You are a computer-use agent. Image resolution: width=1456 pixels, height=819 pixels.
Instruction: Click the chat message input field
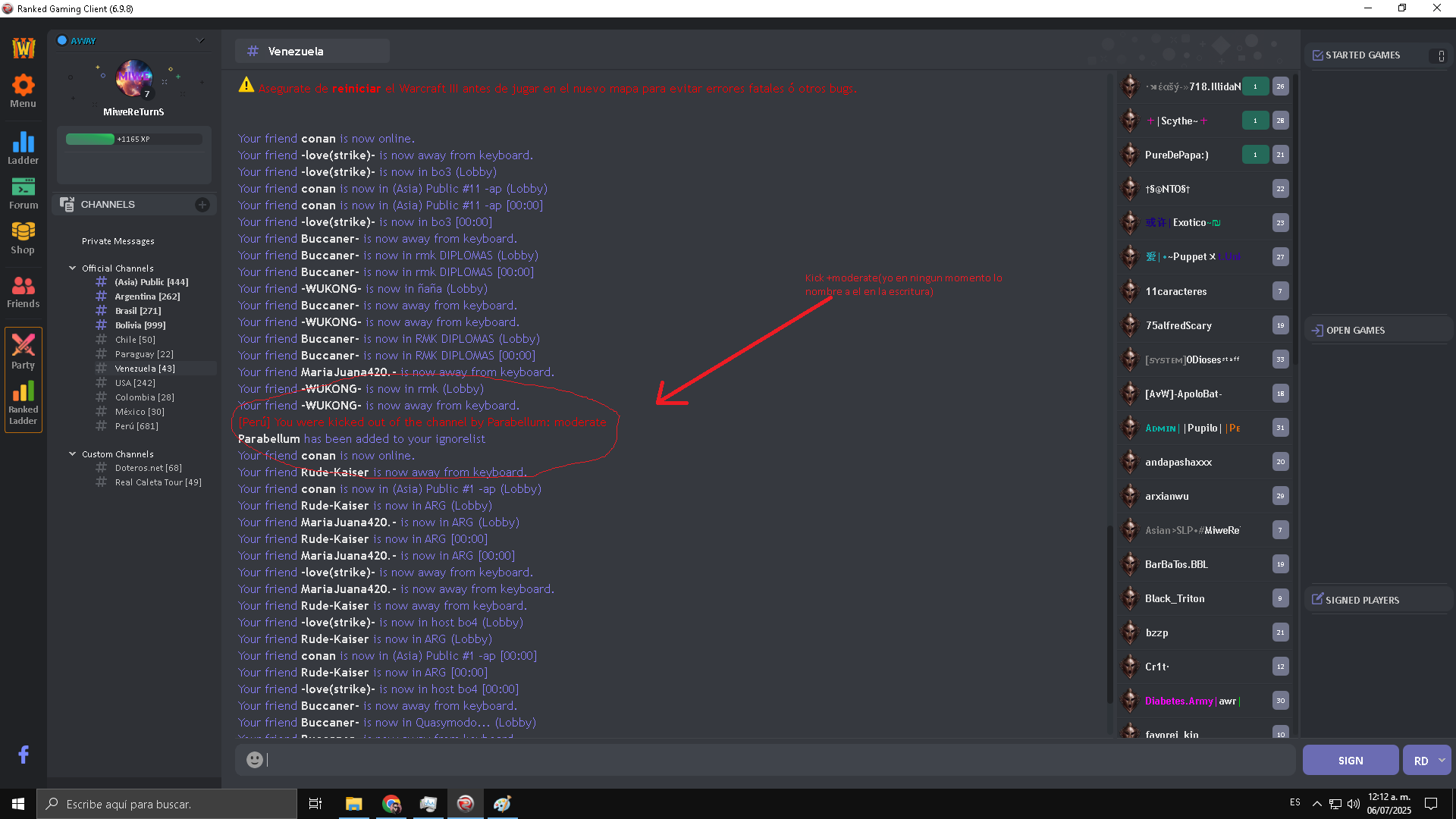coord(764,759)
